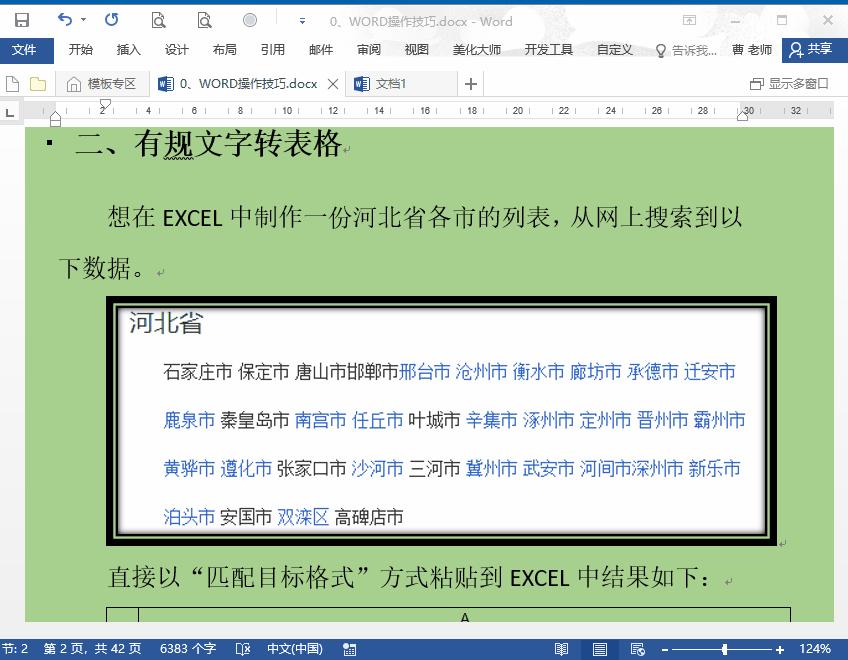Click the Redo/Repeat icon
Image resolution: width=848 pixels, height=660 pixels.
click(x=110, y=20)
